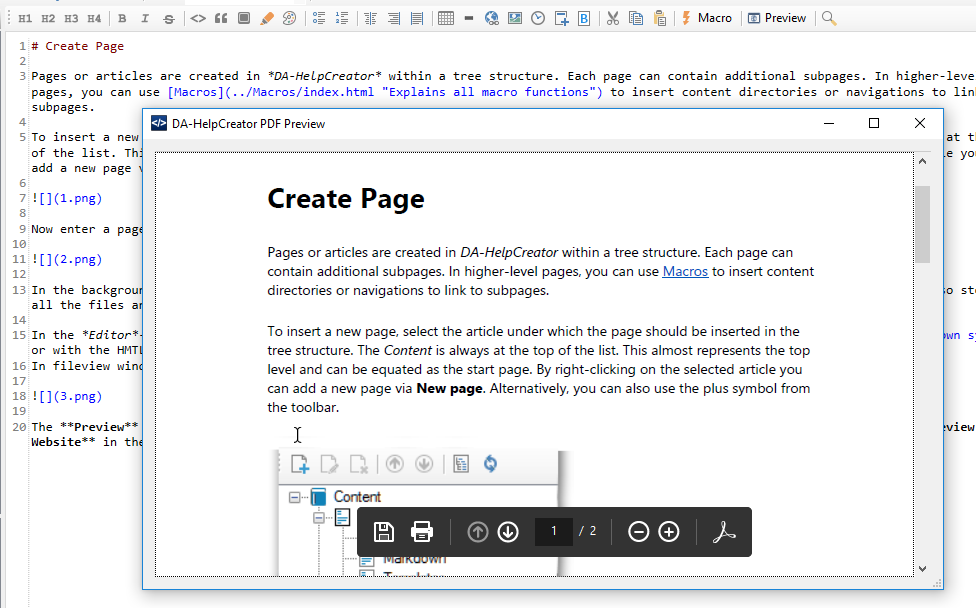This screenshot has width=976, height=608.
Task: Apply Heading 3 formatting with H3
Action: (71, 19)
